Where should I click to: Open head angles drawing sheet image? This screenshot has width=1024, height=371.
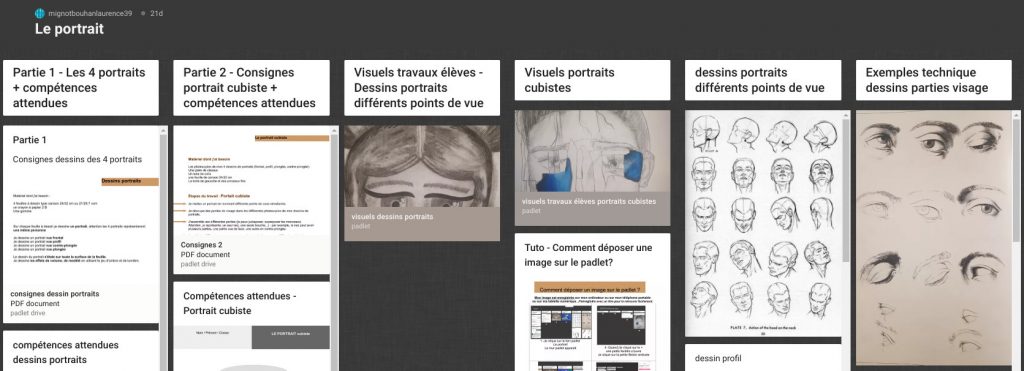coord(763,223)
